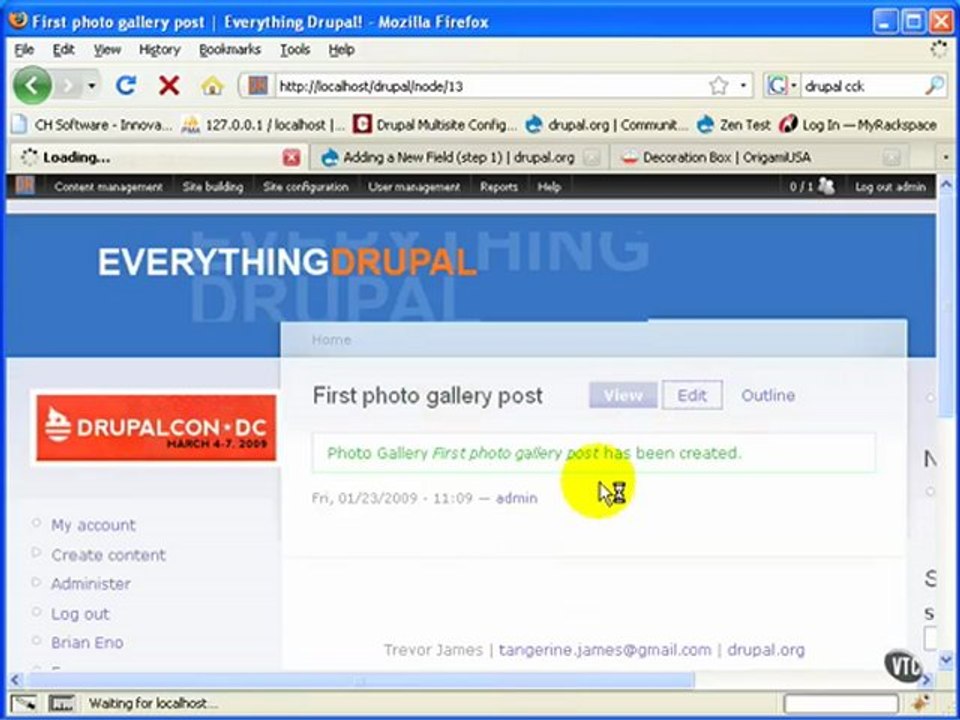Click the admin menu Drupal icon
Screen dimensions: 960x720
pyautogui.click(x=24, y=186)
